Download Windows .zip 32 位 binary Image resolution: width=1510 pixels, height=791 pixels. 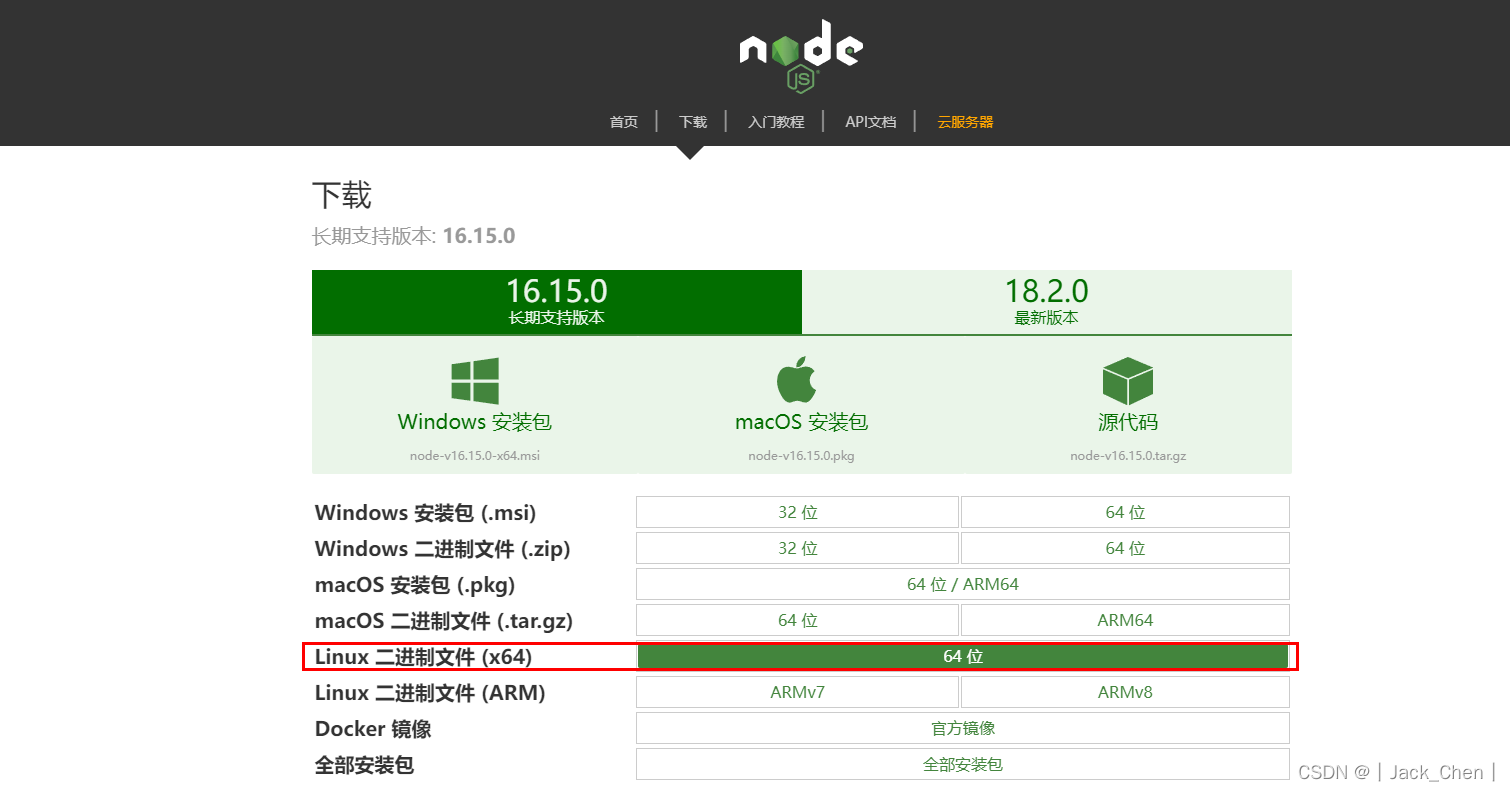point(797,548)
